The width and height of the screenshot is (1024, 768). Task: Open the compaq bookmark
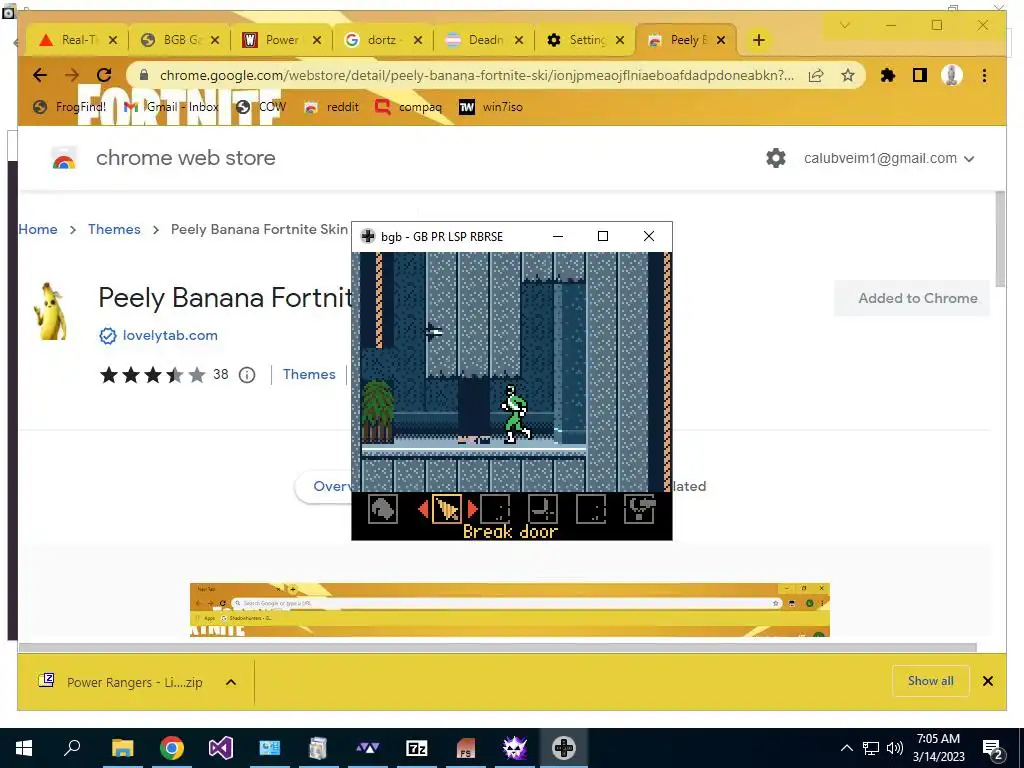[x=409, y=106]
